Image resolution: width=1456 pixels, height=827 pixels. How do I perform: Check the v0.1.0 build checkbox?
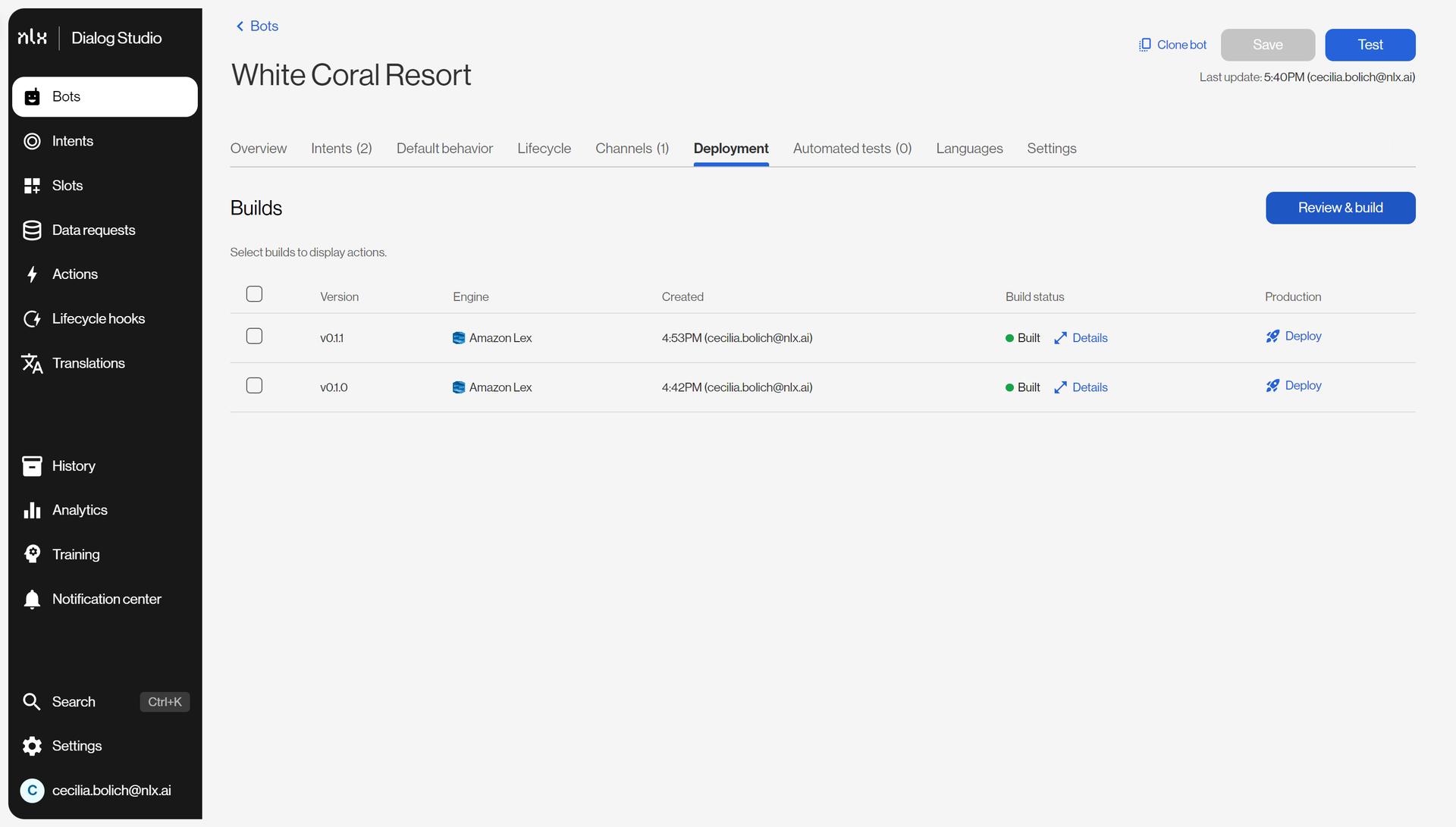[254, 386]
